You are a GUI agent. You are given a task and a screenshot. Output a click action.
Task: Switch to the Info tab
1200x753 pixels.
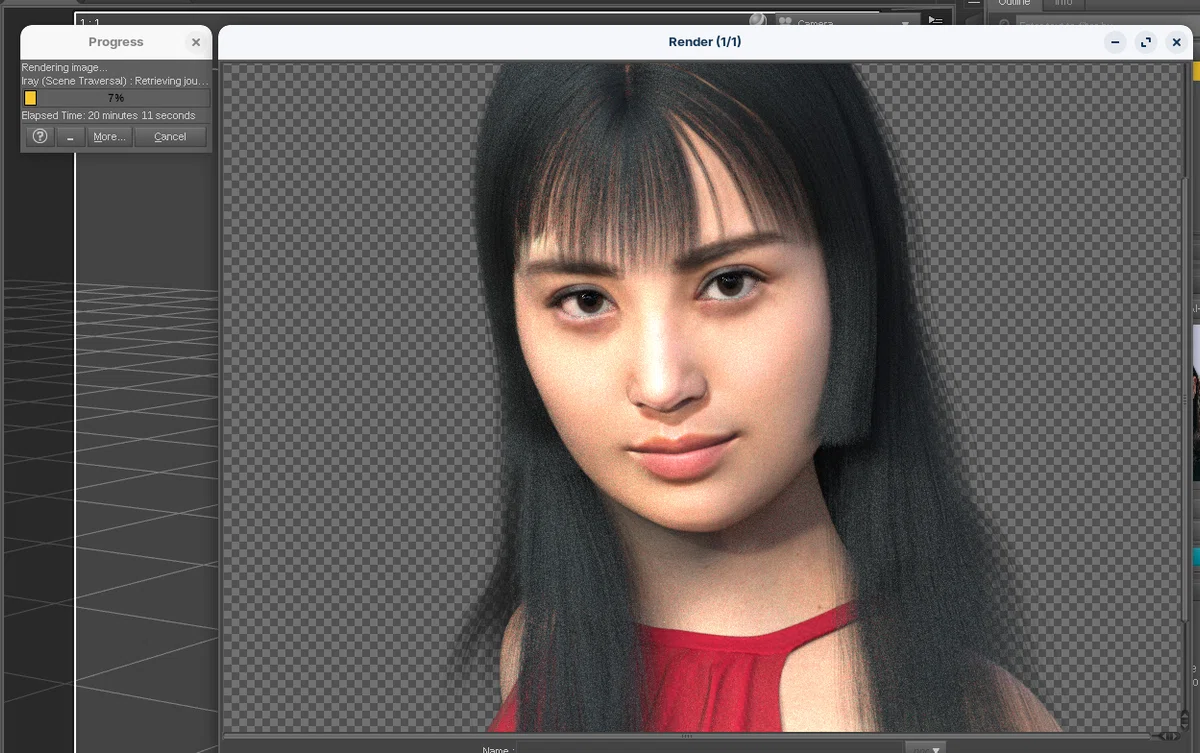pos(1064,3)
